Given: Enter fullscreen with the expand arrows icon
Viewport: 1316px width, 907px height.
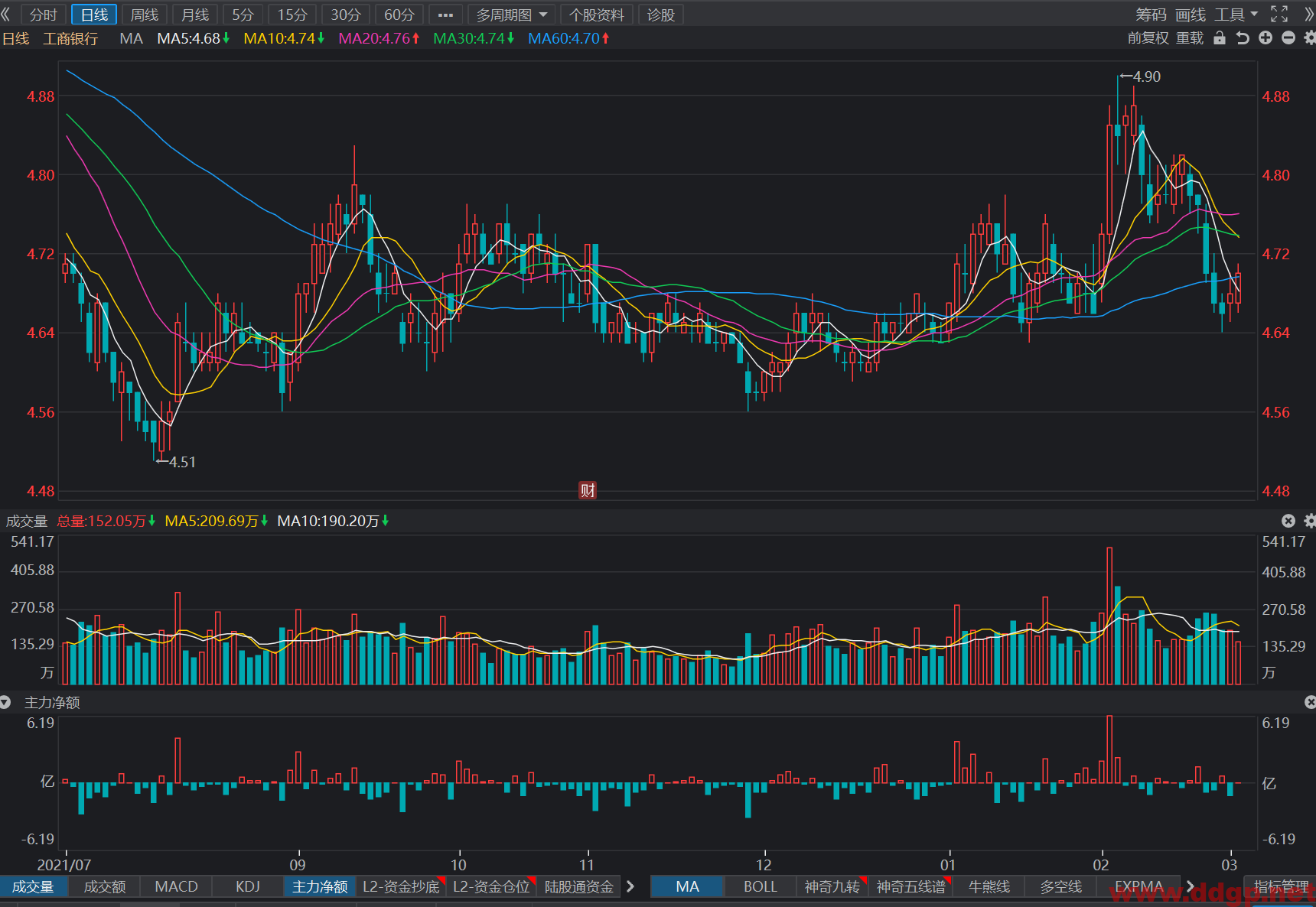Looking at the screenshot, I should pyautogui.click(x=1279, y=14).
